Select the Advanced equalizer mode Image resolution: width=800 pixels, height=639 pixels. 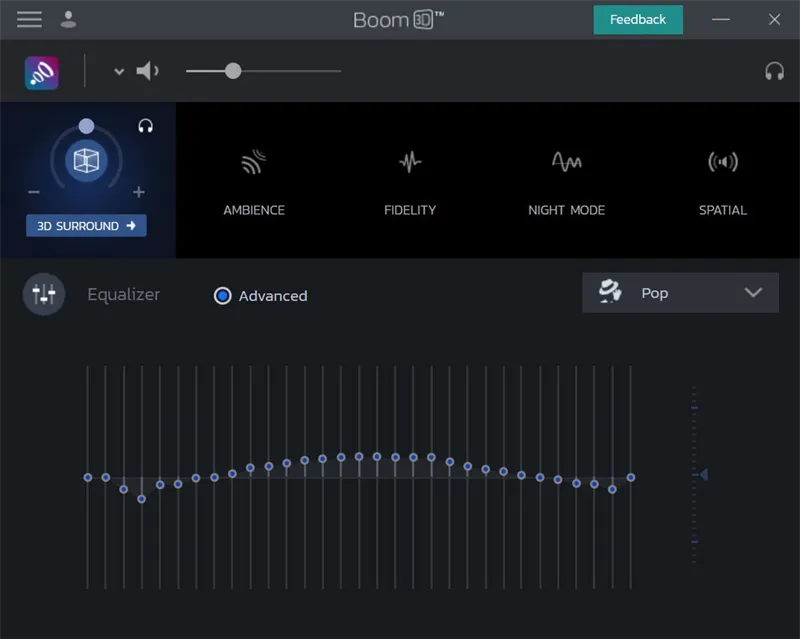tap(222, 296)
